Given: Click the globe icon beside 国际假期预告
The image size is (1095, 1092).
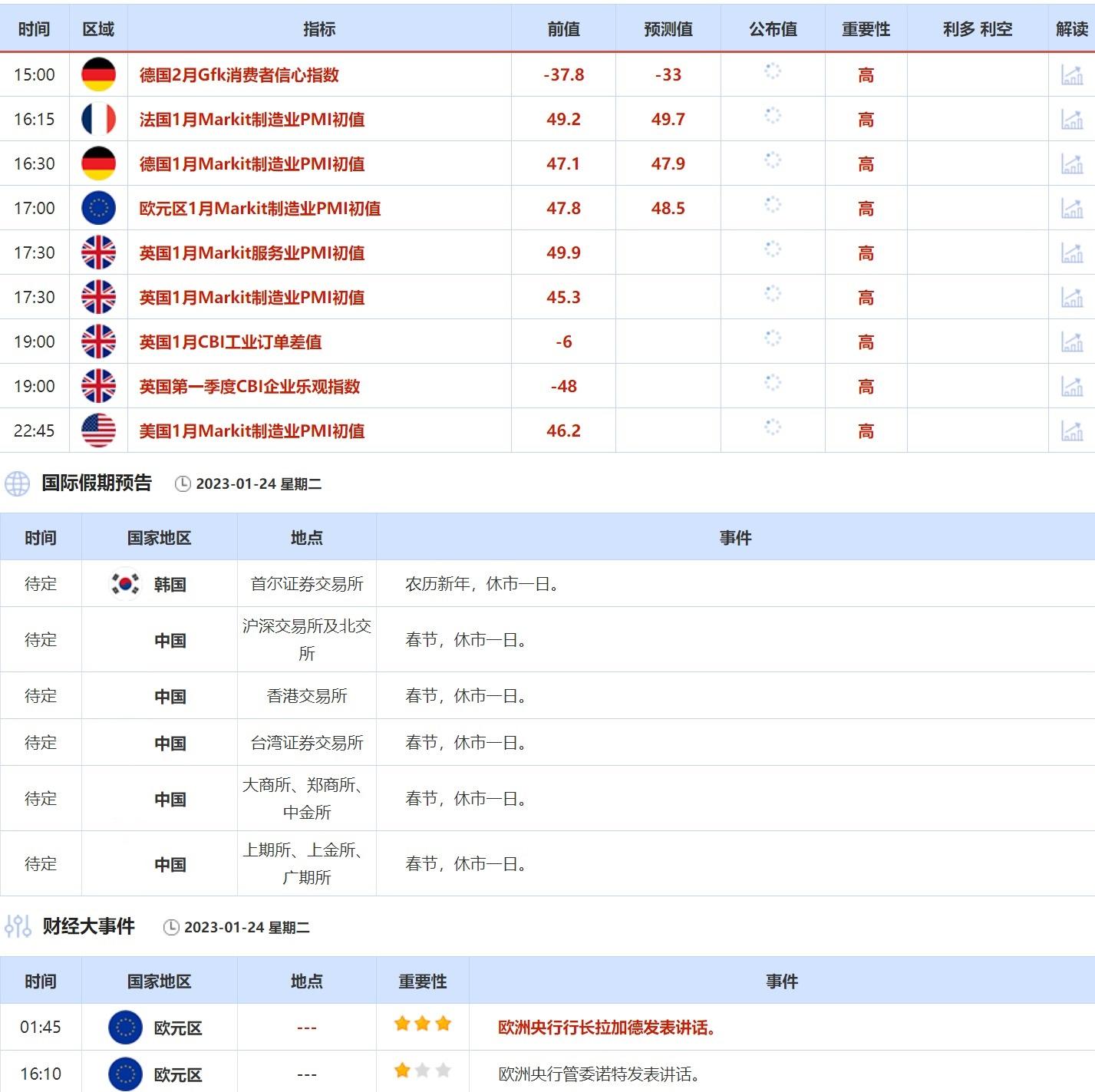Looking at the screenshot, I should 17,483.
